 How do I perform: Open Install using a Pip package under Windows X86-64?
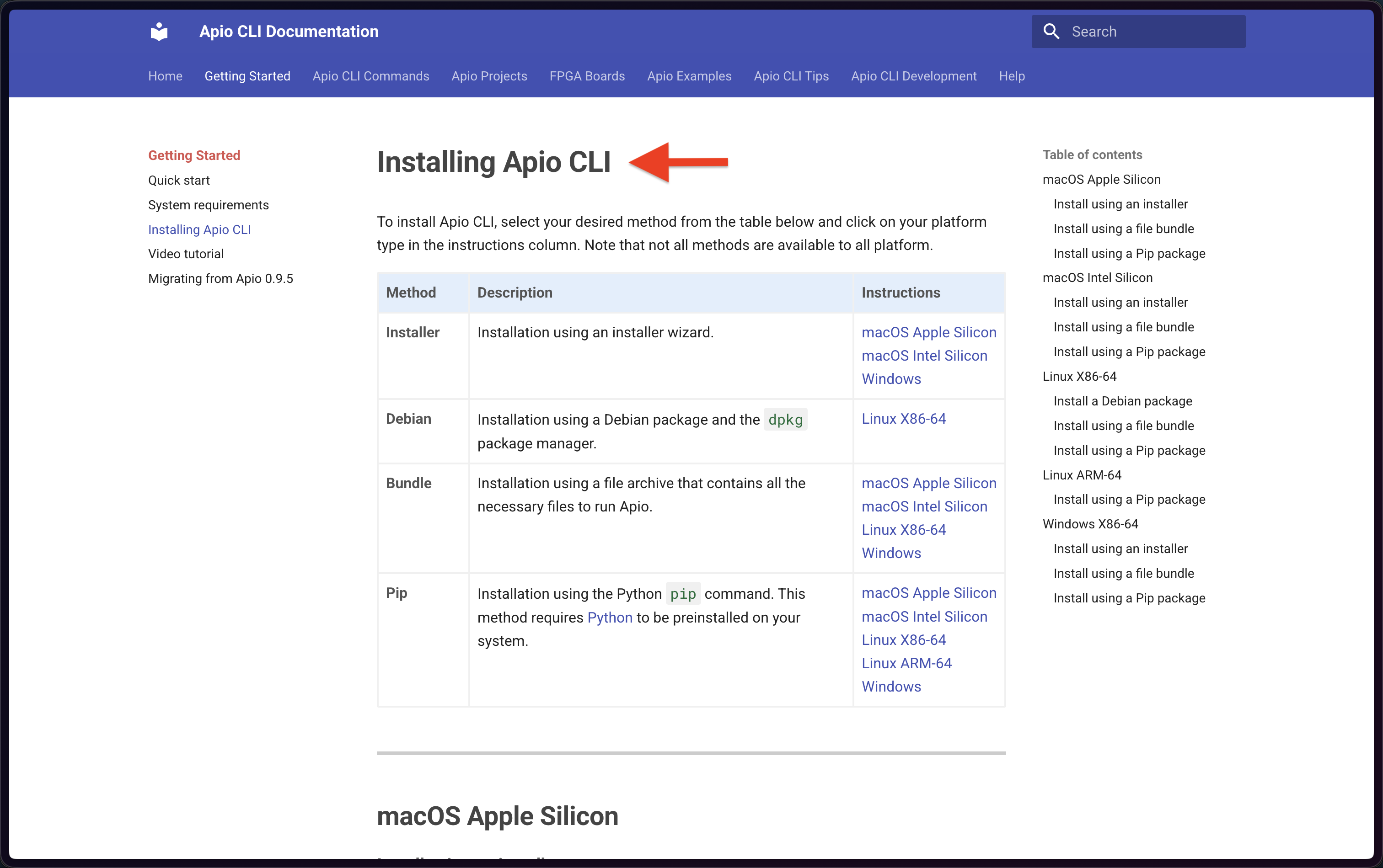pyautogui.click(x=1129, y=598)
